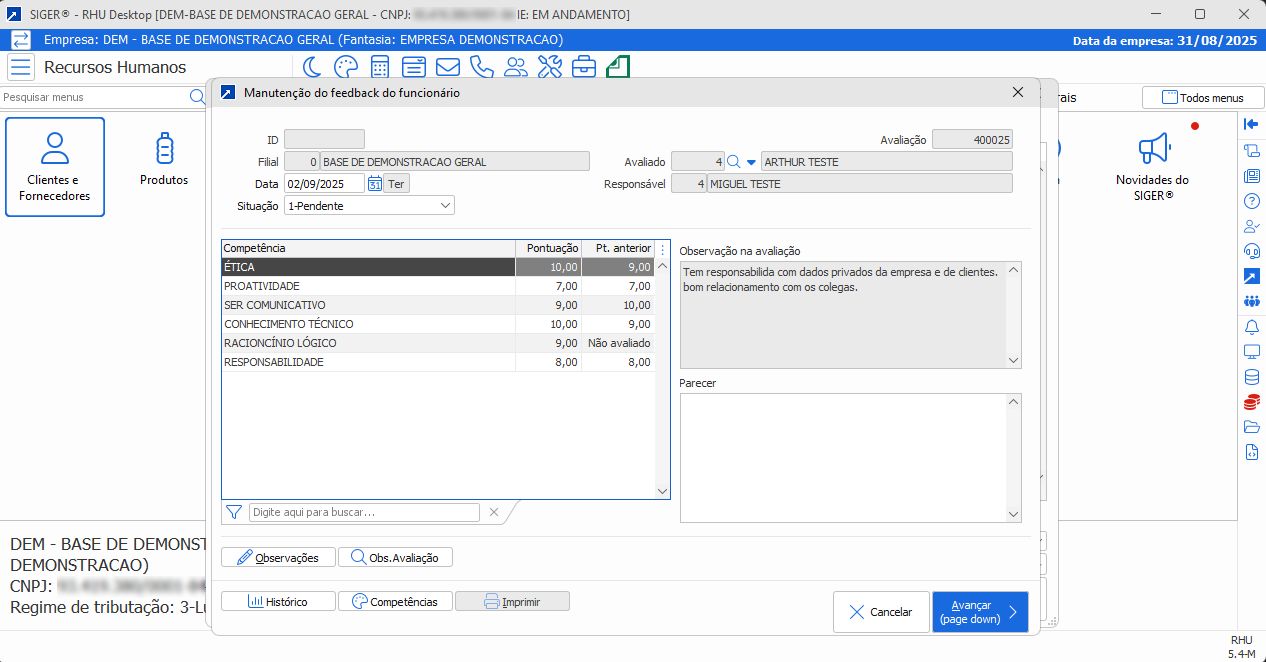Image resolution: width=1266 pixels, height=662 pixels.
Task: Open the hamburger main menu
Action: pyautogui.click(x=21, y=67)
